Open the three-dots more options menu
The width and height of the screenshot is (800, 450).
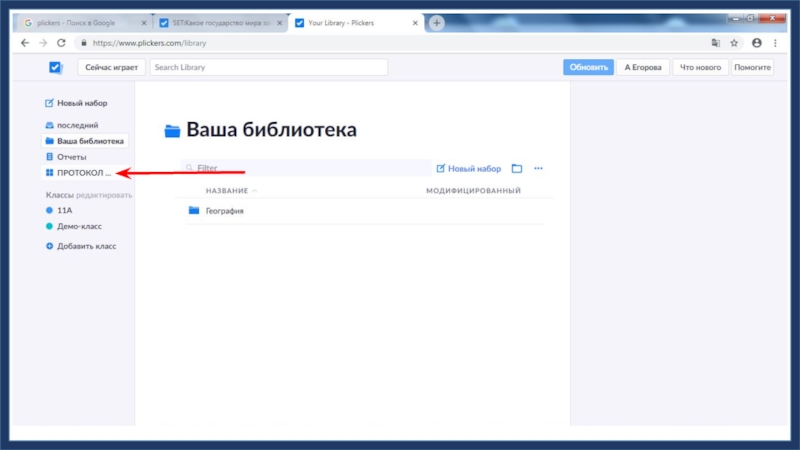coord(538,169)
